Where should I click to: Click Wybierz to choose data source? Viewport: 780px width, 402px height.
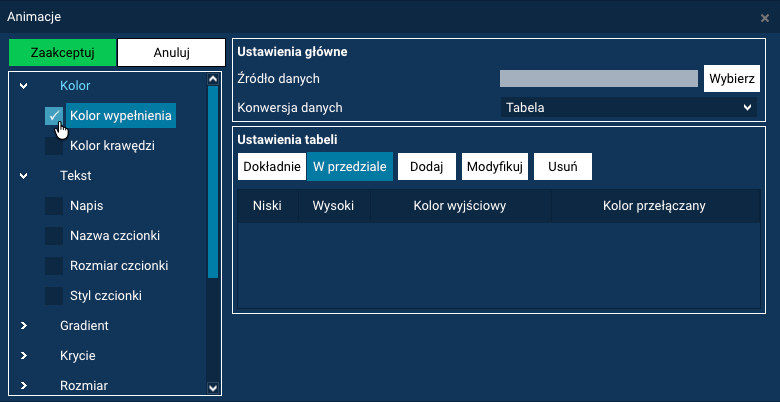732,79
